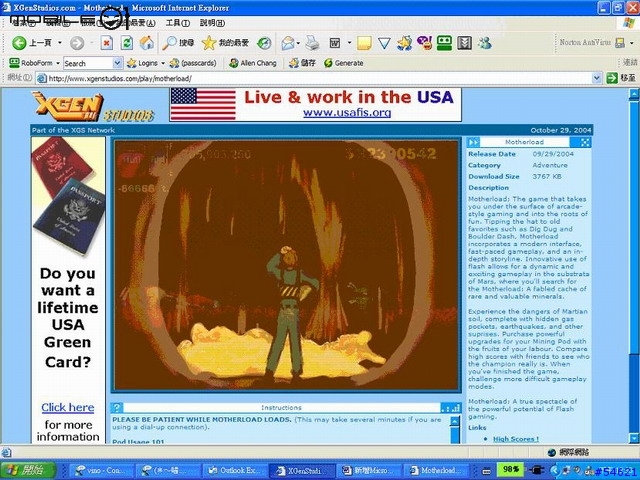Open the Media globe button
Viewport: 640px width, 480px height.
[x=264, y=43]
